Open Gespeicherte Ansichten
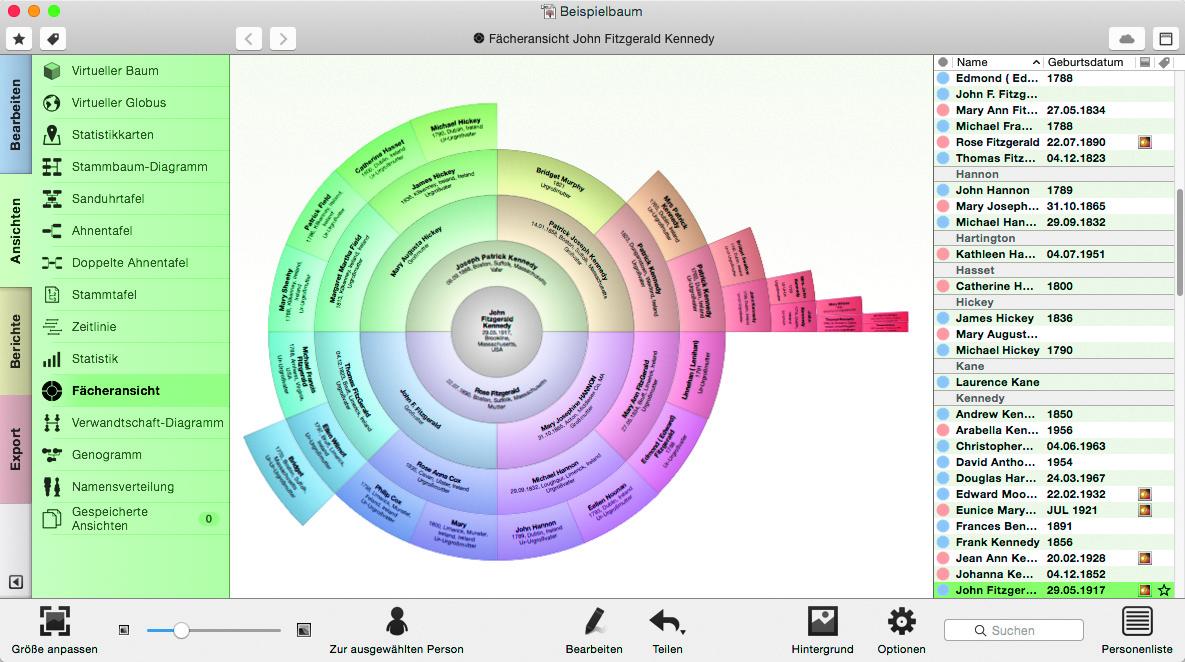 pyautogui.click(x=131, y=518)
